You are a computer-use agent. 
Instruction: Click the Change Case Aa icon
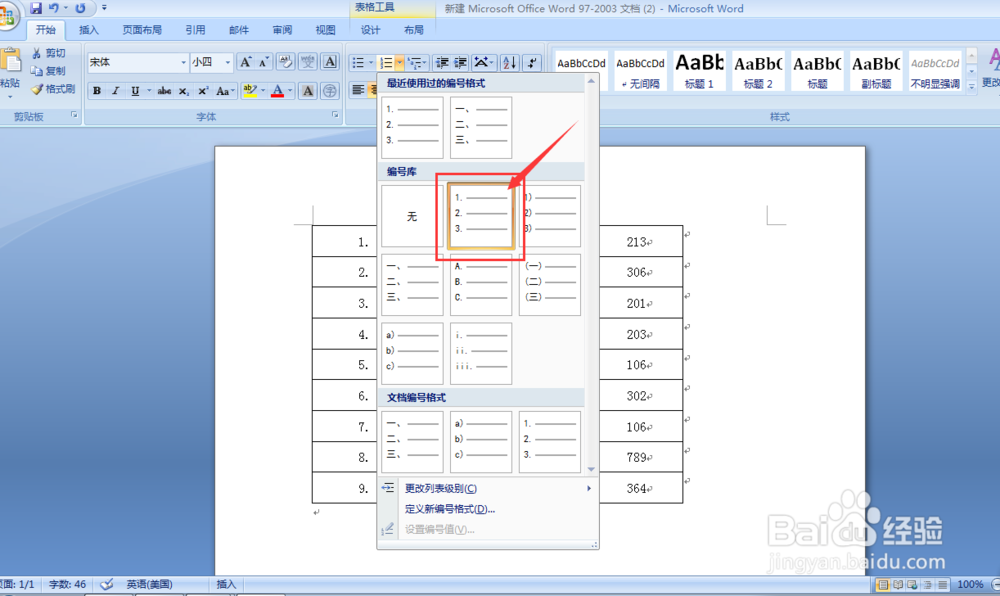pos(223,91)
